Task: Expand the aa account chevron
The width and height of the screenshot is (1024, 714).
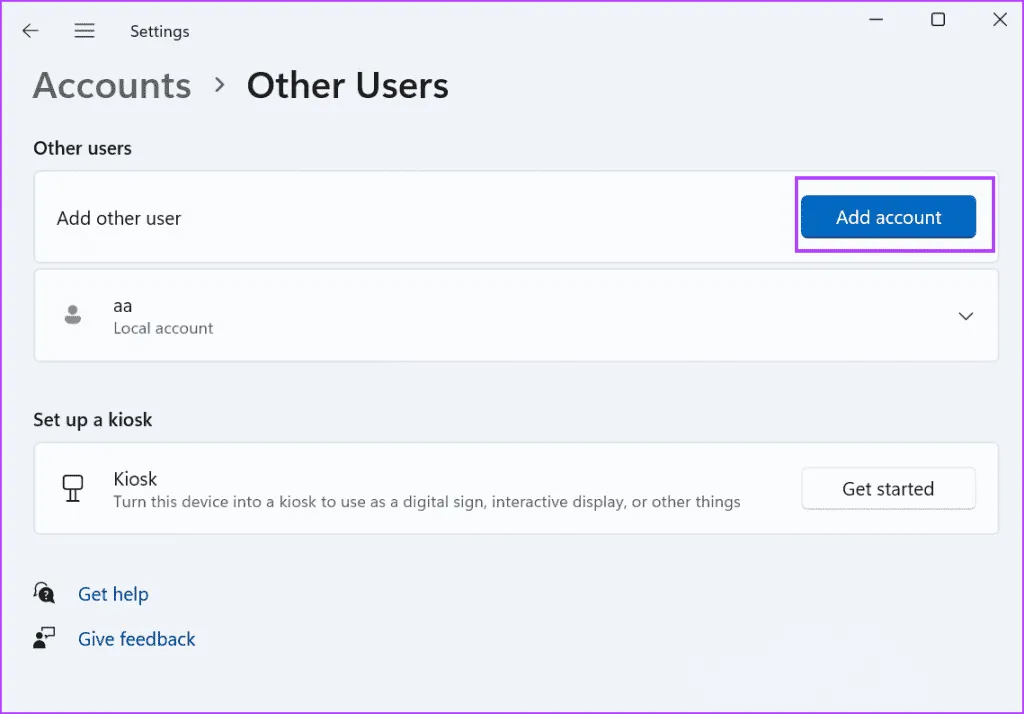Action: tap(965, 316)
